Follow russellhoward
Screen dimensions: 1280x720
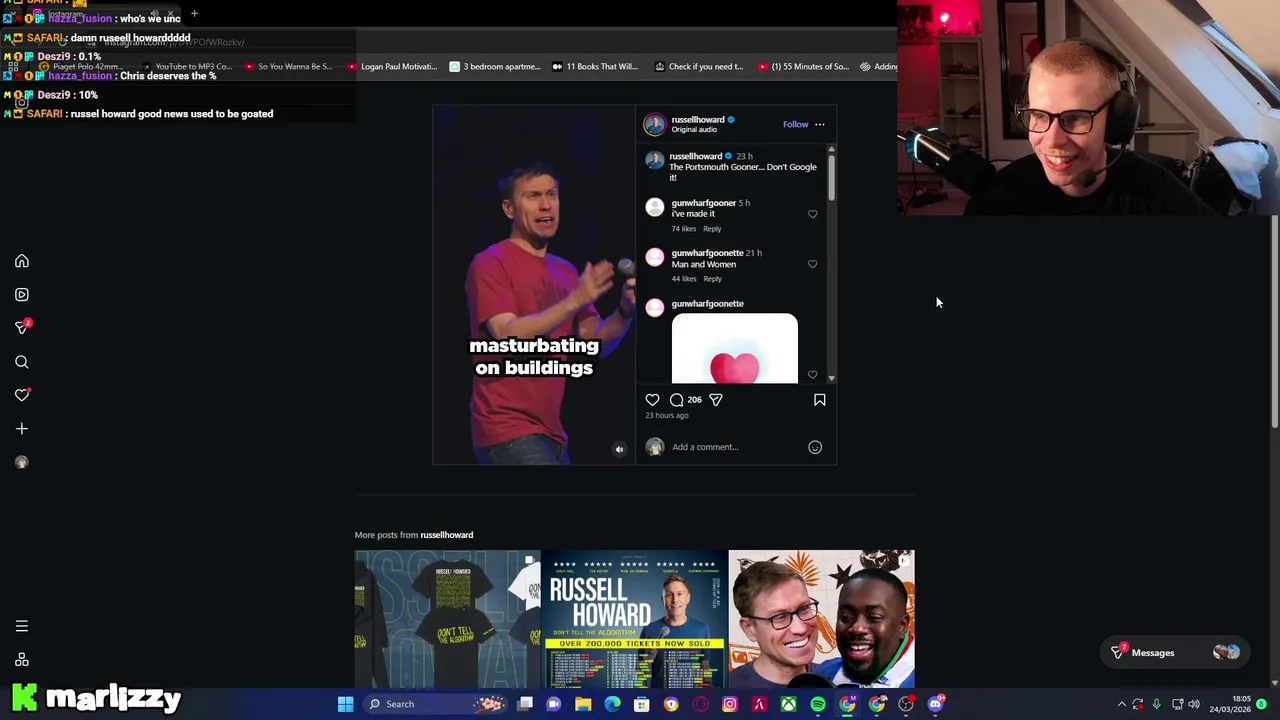pos(795,124)
